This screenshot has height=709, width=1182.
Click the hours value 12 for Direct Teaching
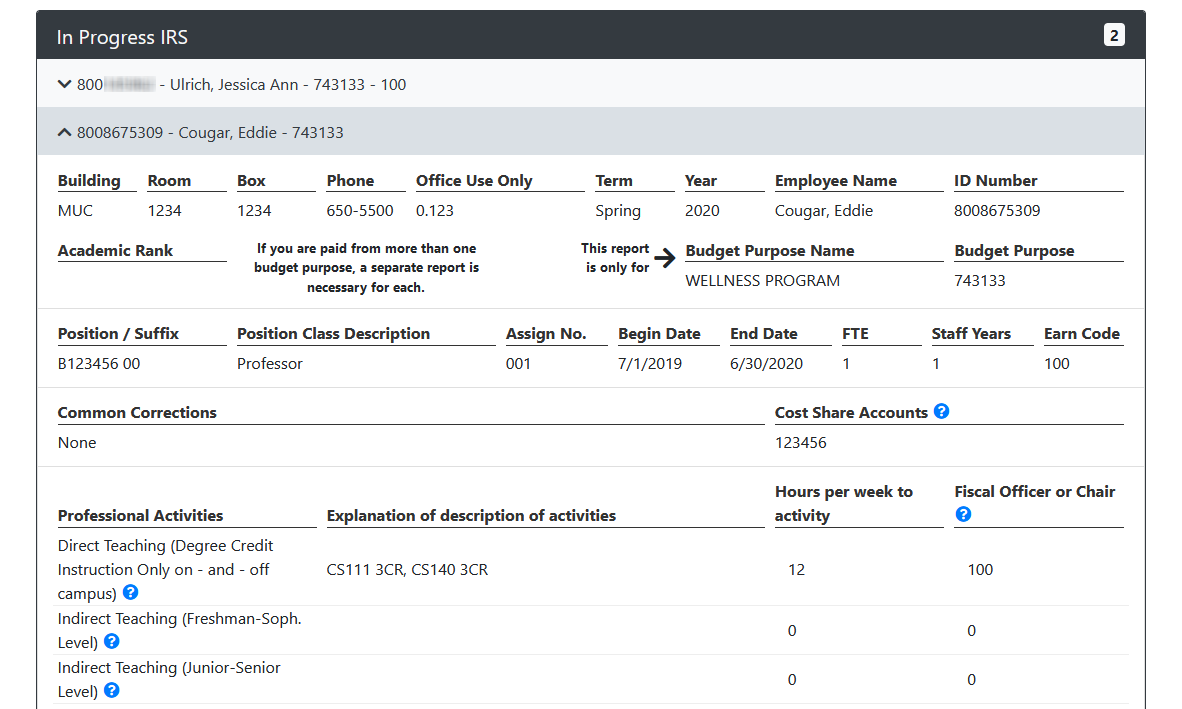pos(796,570)
